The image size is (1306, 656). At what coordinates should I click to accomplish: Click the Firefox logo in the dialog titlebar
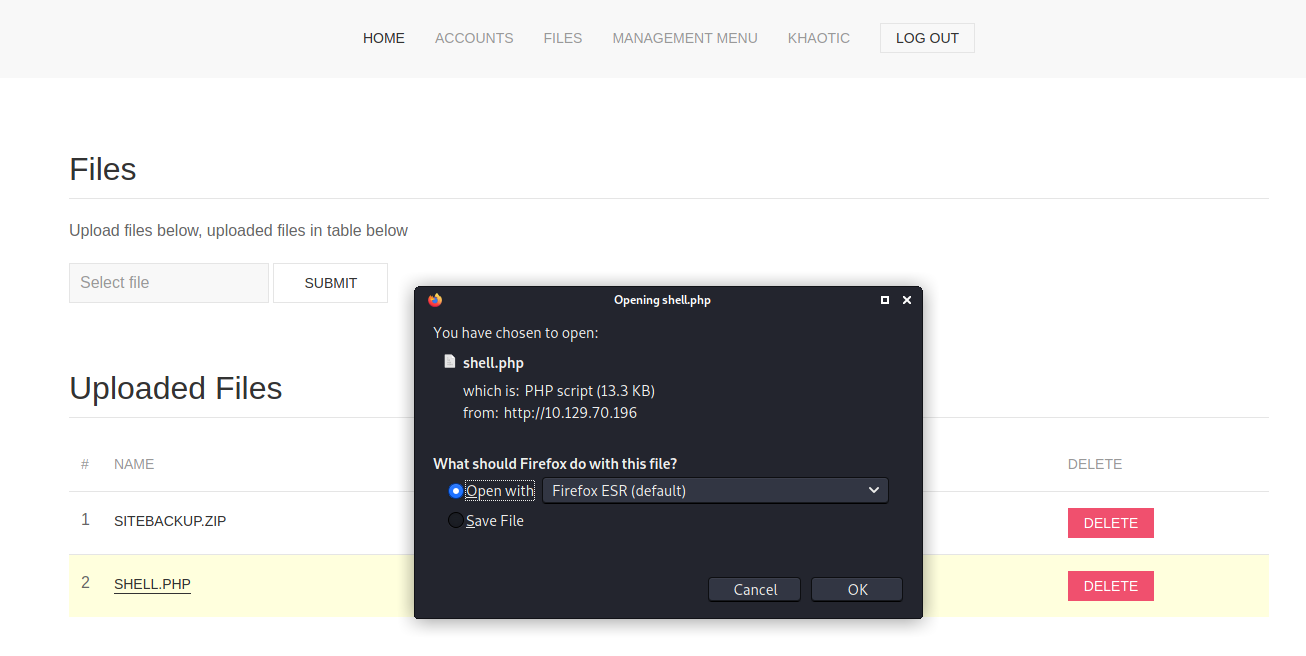tap(435, 299)
